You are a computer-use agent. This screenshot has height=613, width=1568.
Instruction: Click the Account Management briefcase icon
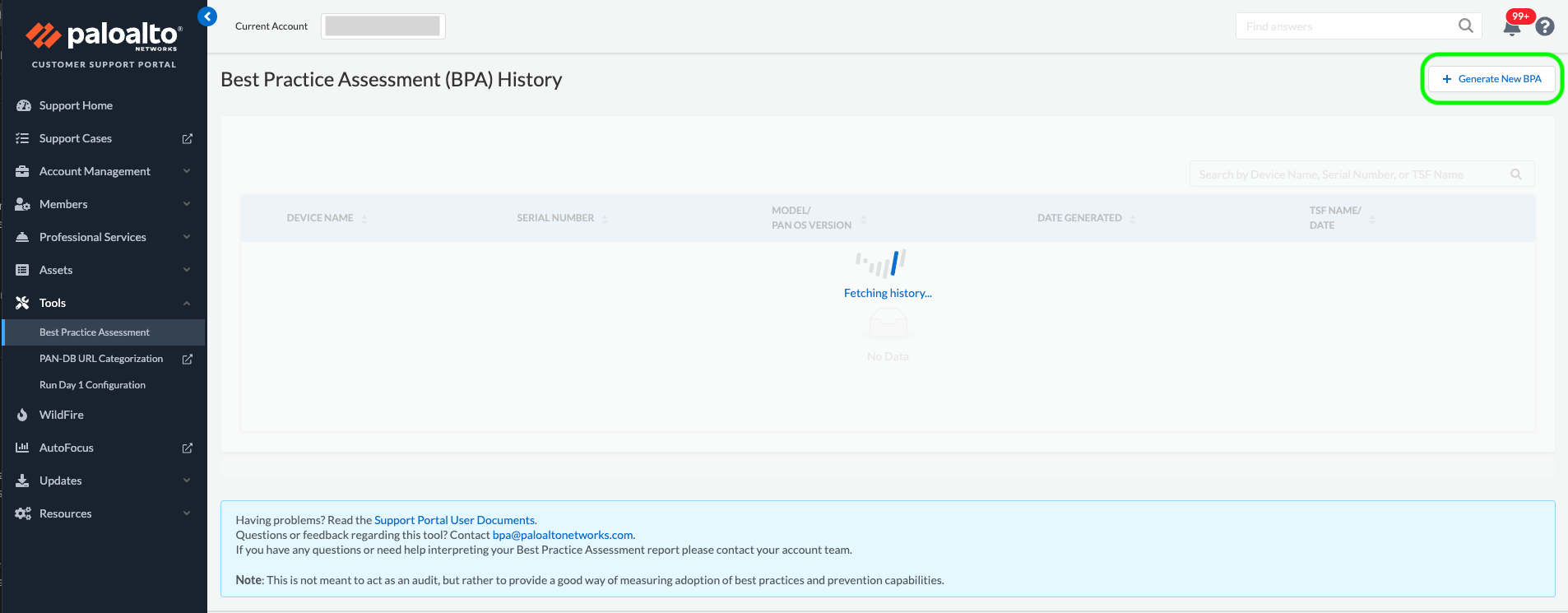point(22,171)
